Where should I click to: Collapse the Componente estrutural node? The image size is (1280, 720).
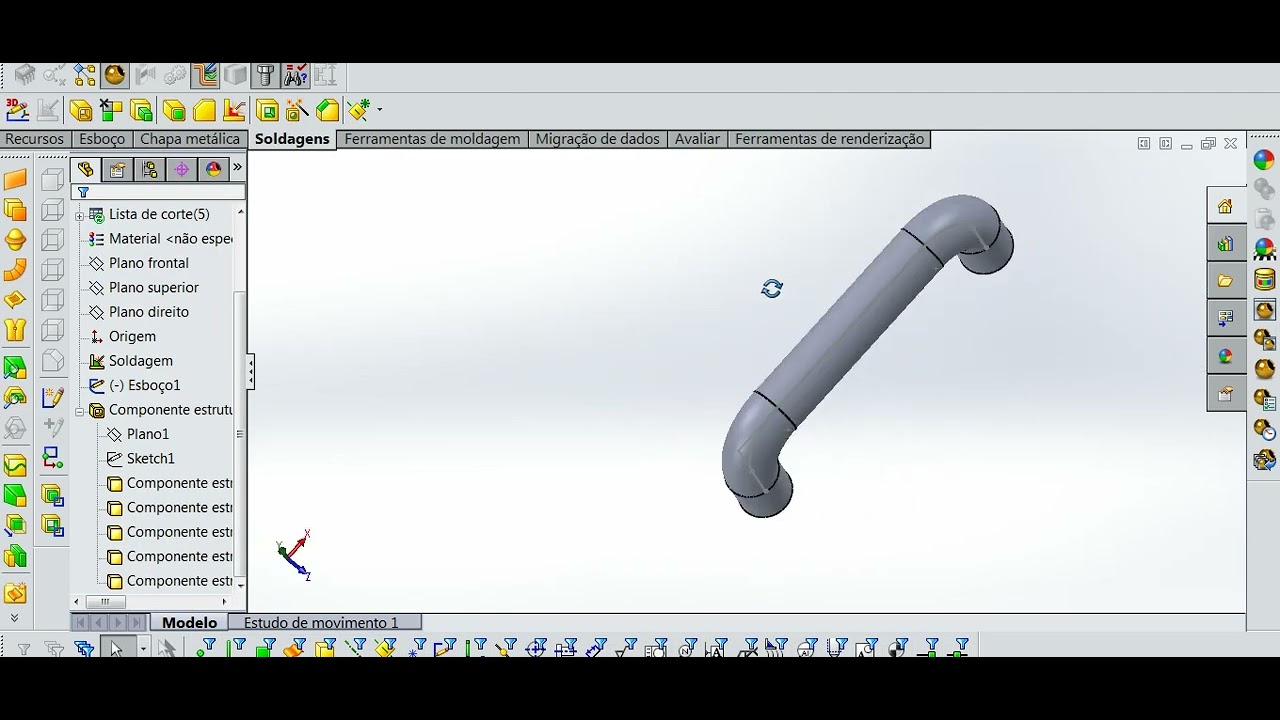[x=79, y=411]
